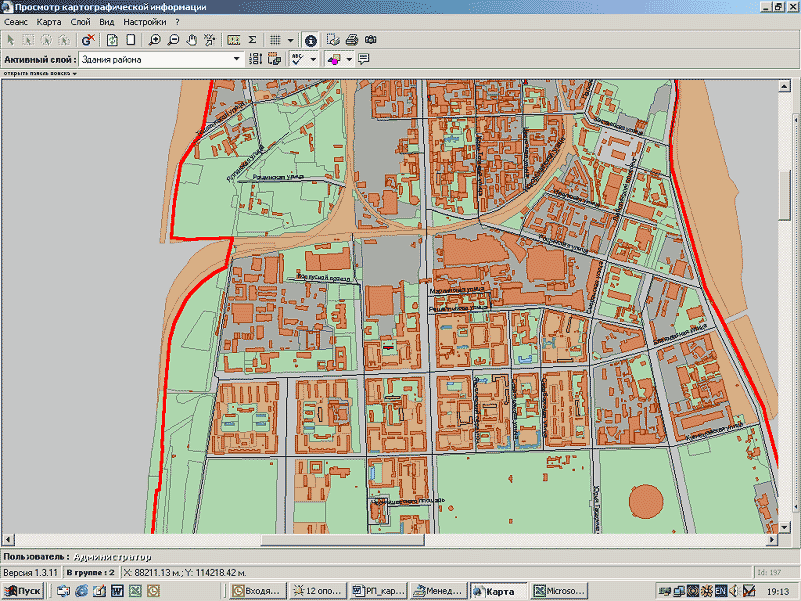Click the 'Пуск' Start button
The image size is (801, 601).
(x=23, y=591)
